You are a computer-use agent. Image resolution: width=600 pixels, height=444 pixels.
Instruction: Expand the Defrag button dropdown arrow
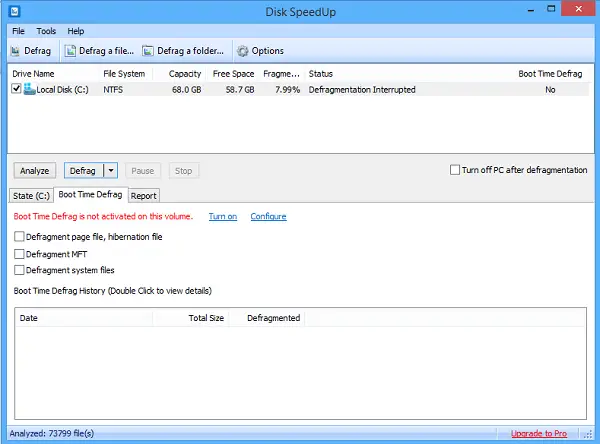pos(111,171)
